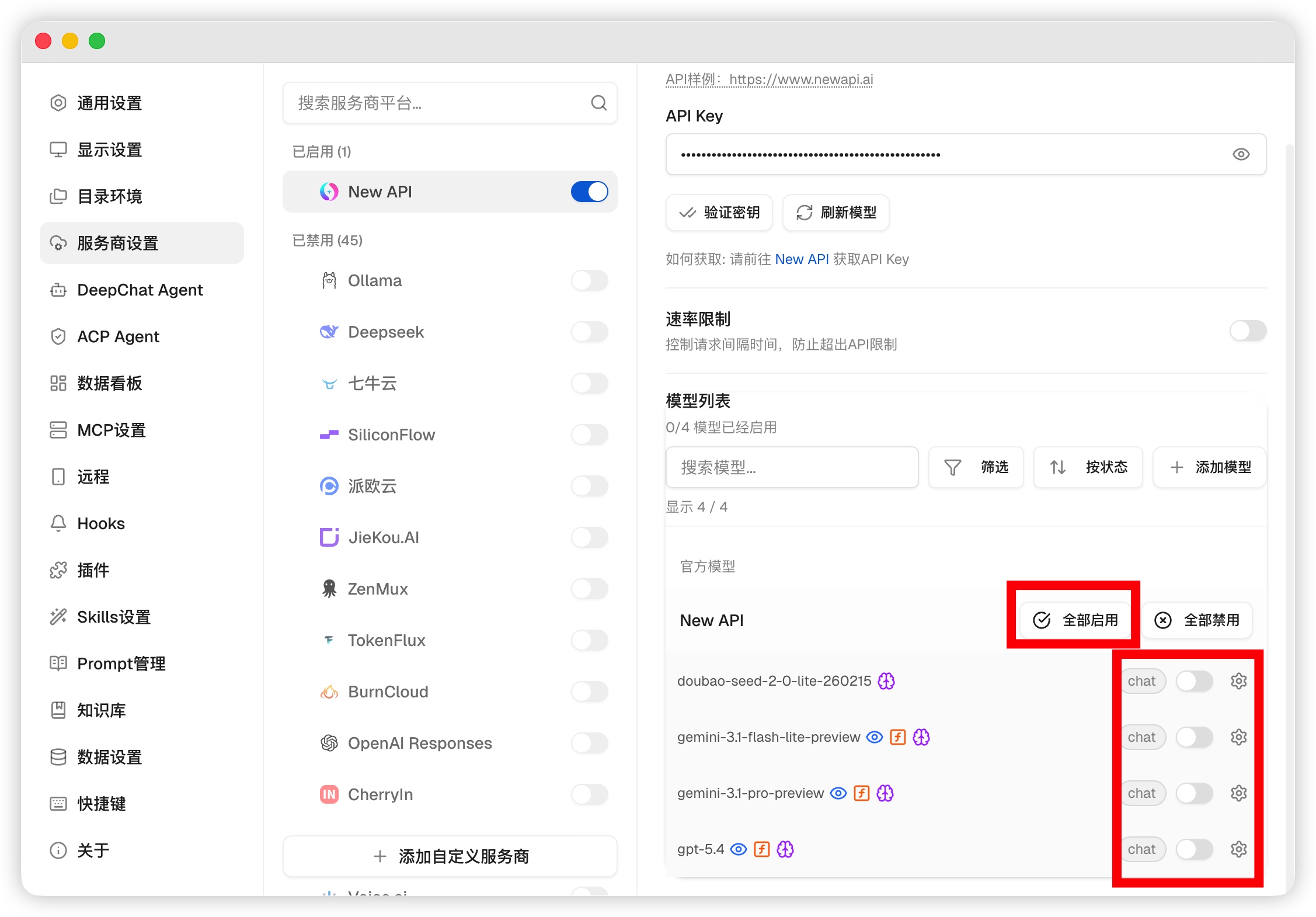Click the Deepseek whale icon
Viewport: 1316px width, 917px height.
pos(329,332)
